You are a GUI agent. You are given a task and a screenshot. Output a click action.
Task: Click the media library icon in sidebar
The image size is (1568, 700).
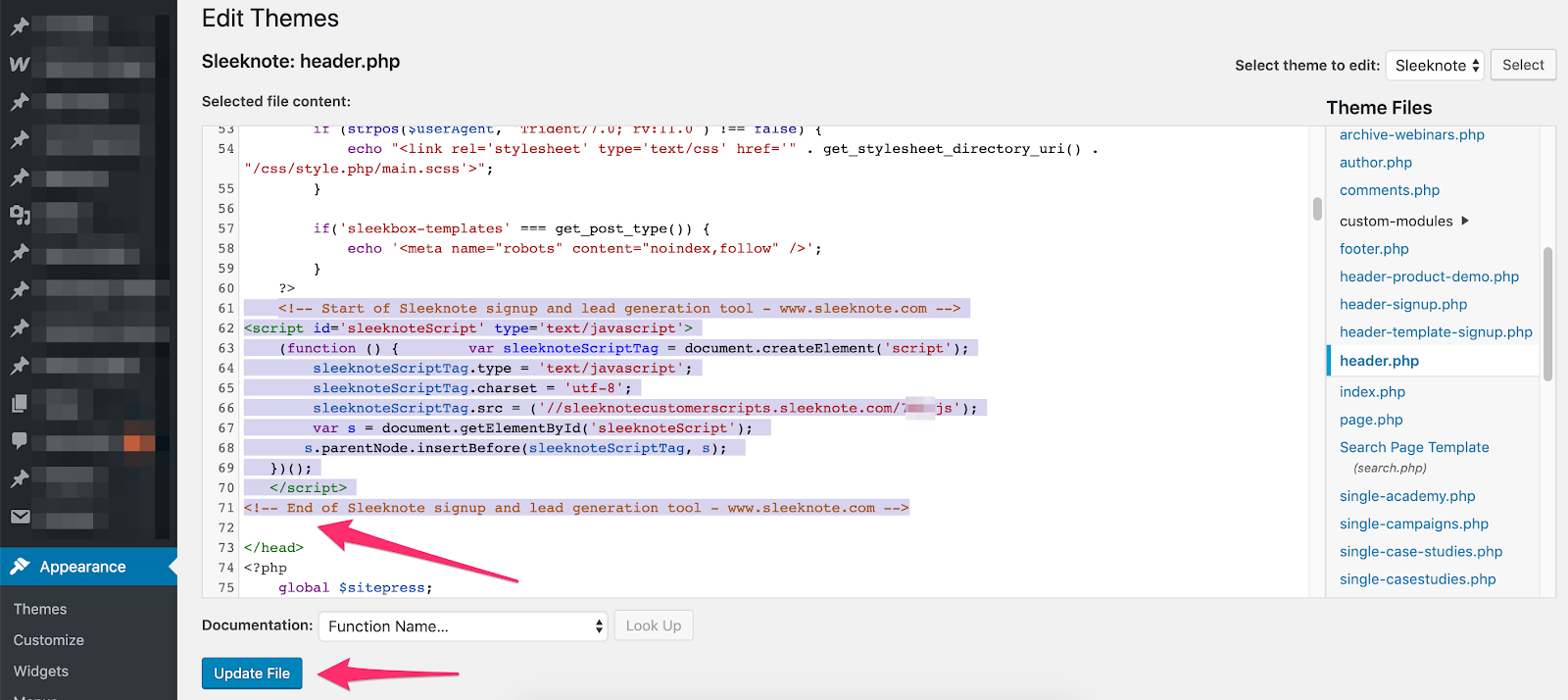click(x=20, y=215)
